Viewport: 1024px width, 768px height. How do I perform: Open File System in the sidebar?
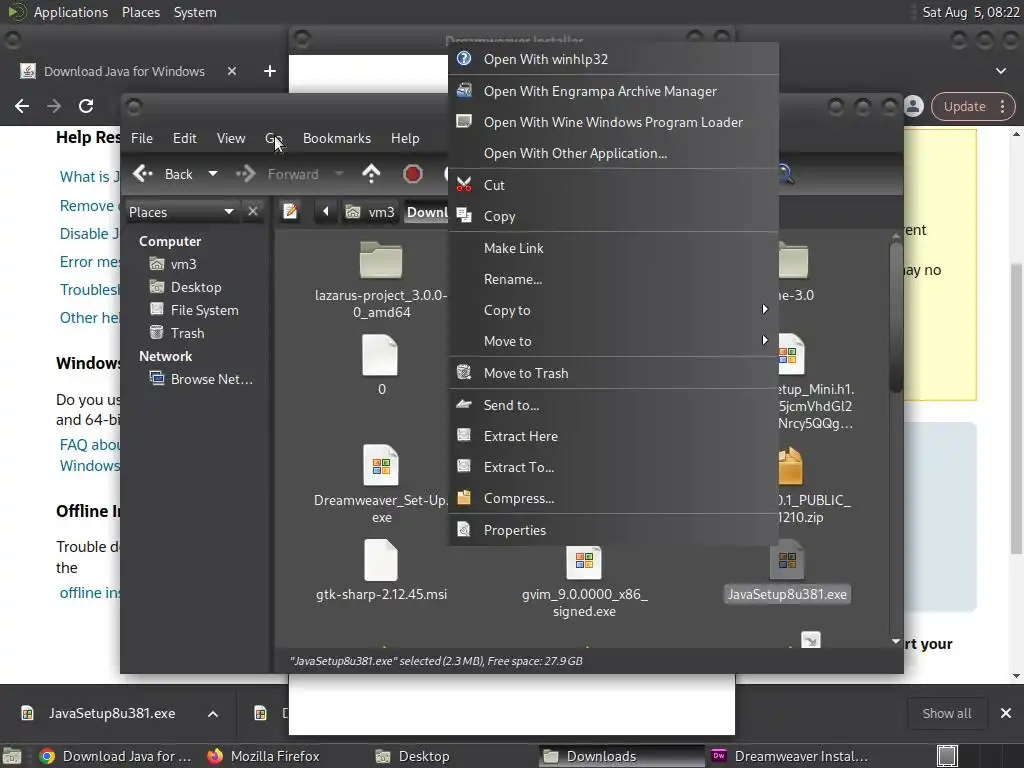(194, 310)
